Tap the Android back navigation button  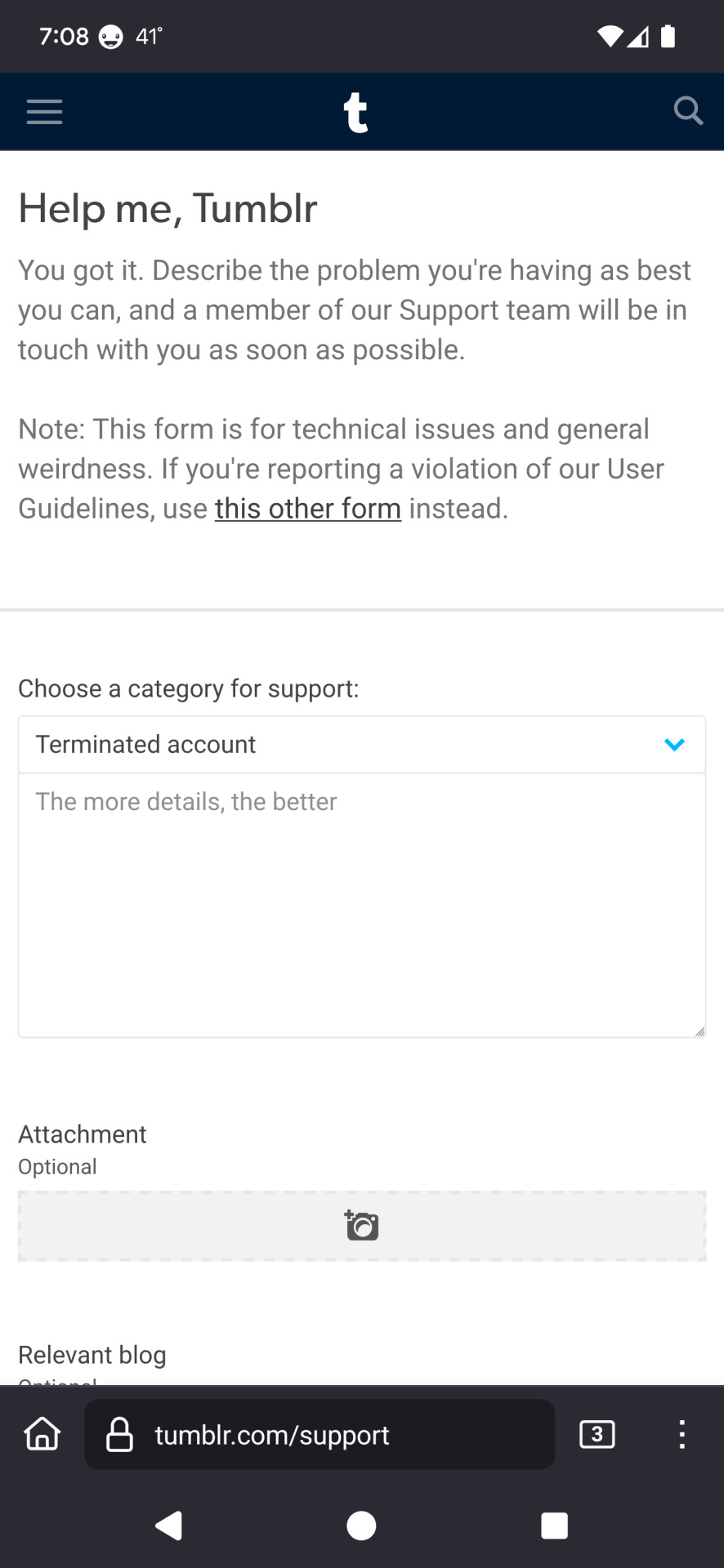(x=169, y=1525)
